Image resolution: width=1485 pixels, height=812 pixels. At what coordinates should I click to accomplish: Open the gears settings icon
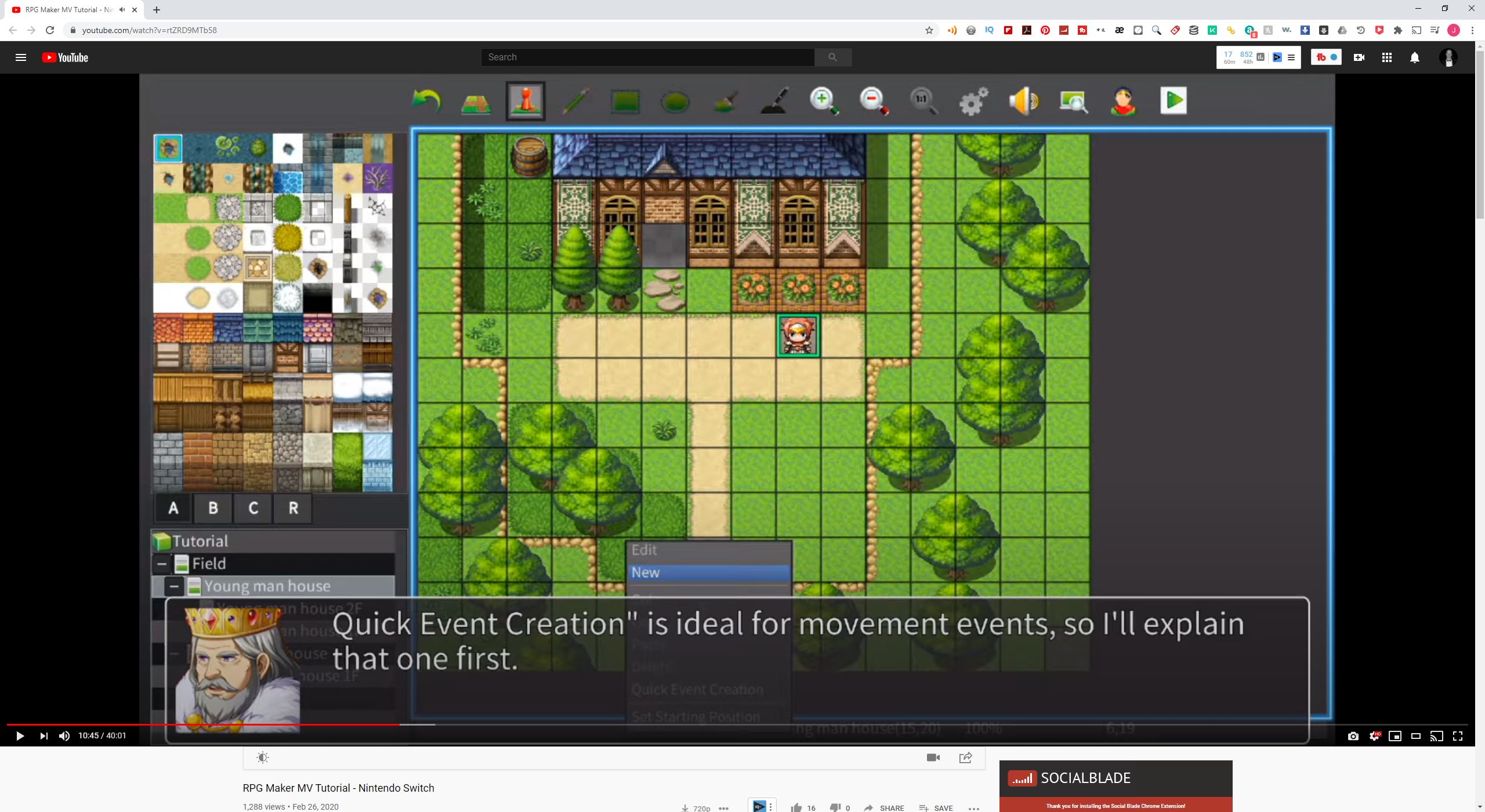973,101
